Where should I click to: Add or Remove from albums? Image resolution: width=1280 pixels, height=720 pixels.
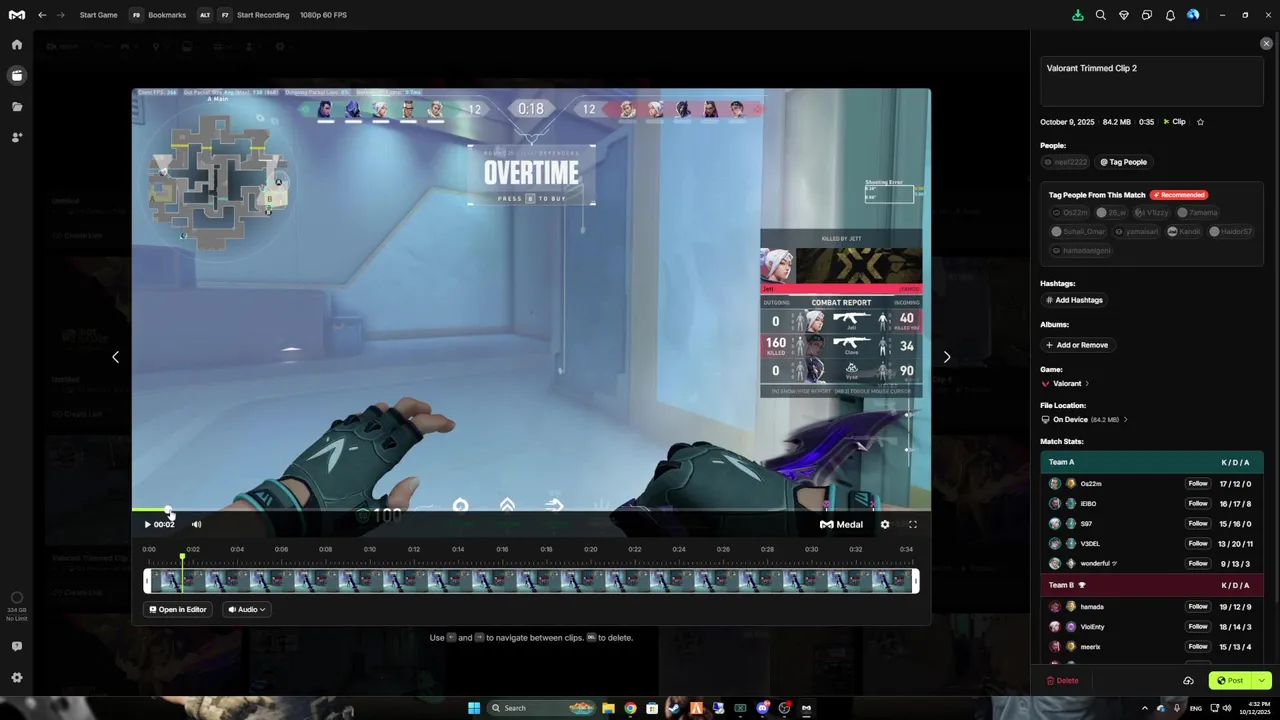[1077, 345]
